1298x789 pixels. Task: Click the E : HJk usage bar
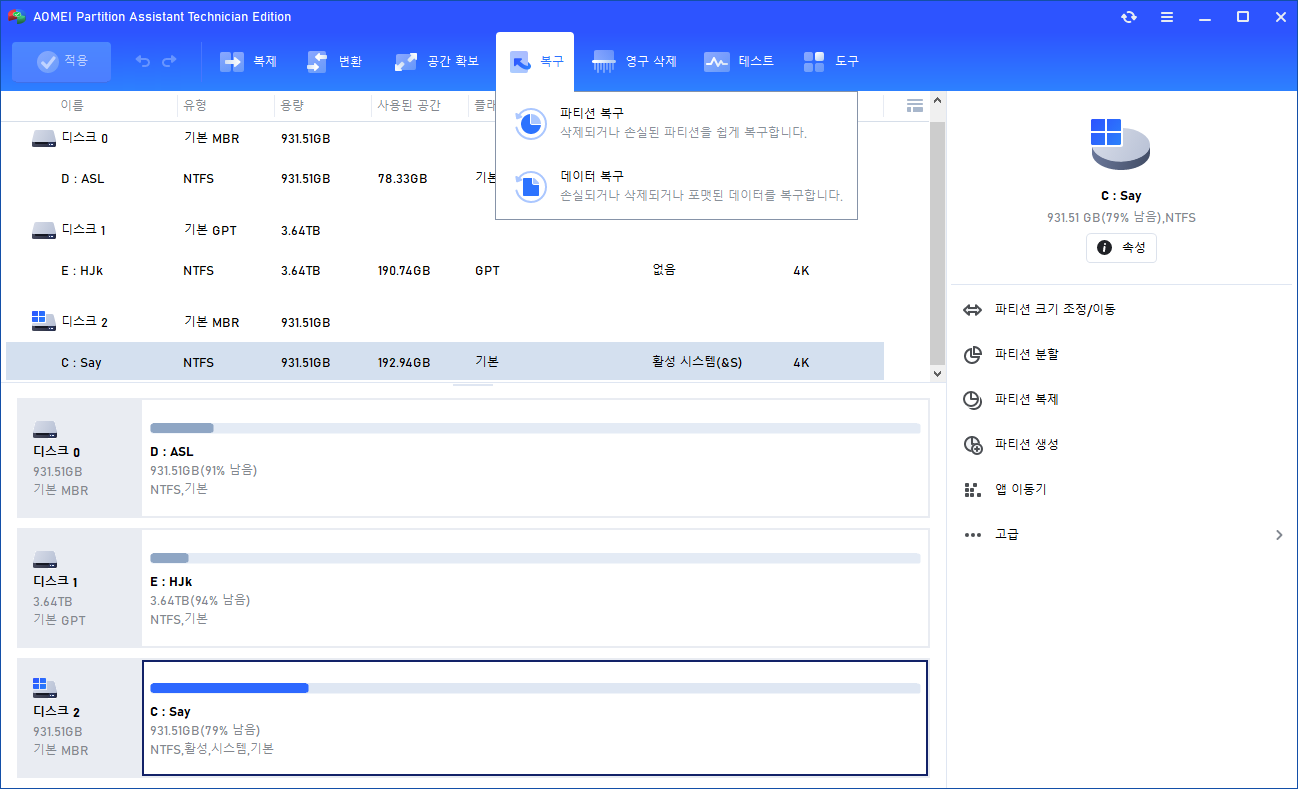(535, 558)
